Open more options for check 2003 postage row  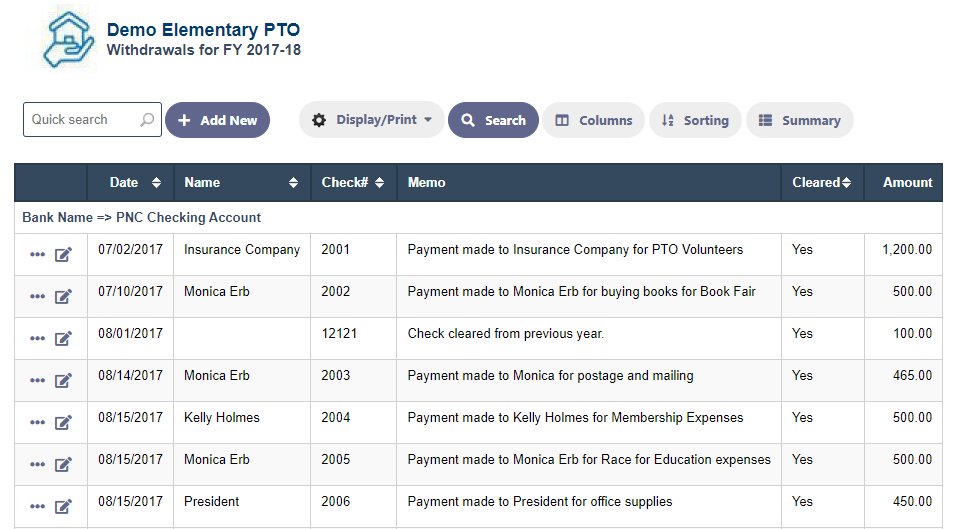(x=37, y=380)
